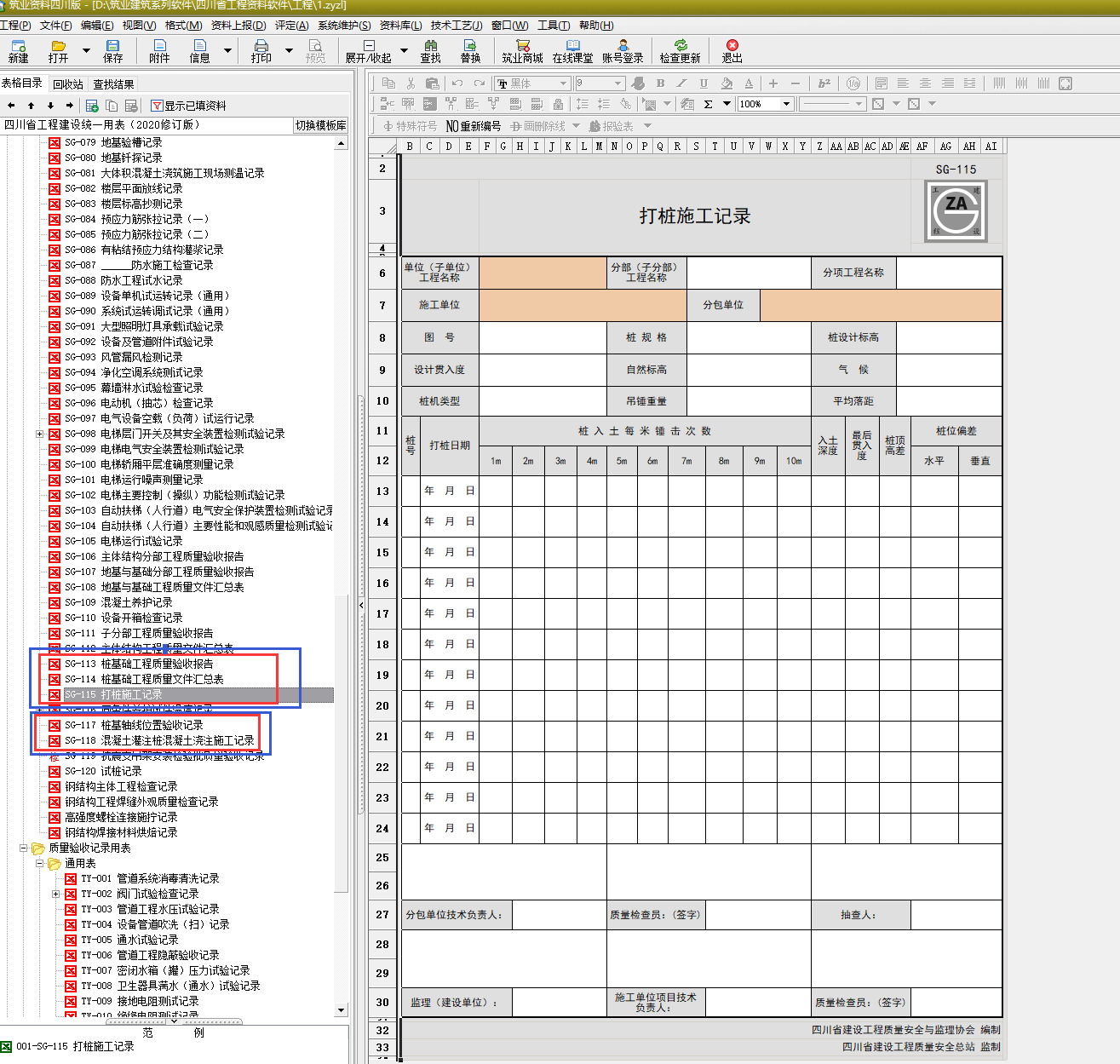1120x1064 pixels.
Task: Open the dropdown arrow beside 信息
Action: coord(227,51)
